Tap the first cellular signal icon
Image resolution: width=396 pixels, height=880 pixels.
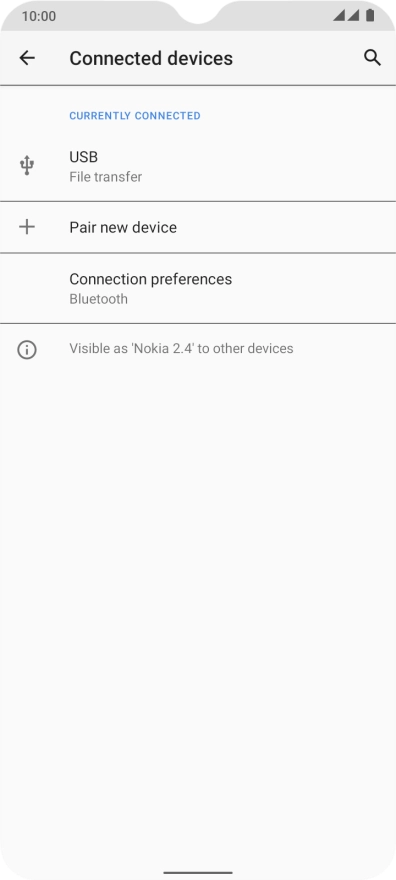(339, 15)
